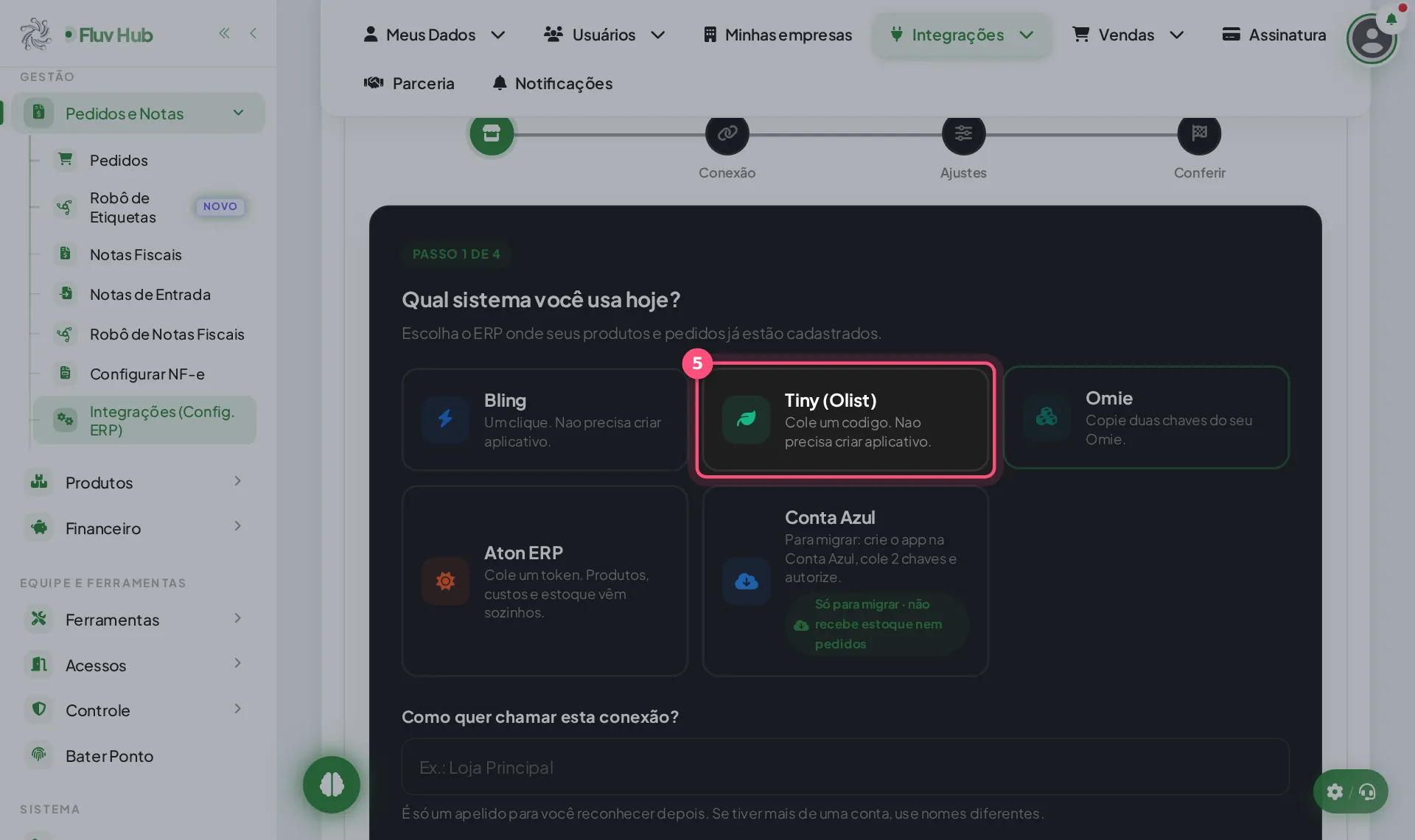Expand Usuários dropdown menu
This screenshot has height=840, width=1415.
(x=604, y=35)
